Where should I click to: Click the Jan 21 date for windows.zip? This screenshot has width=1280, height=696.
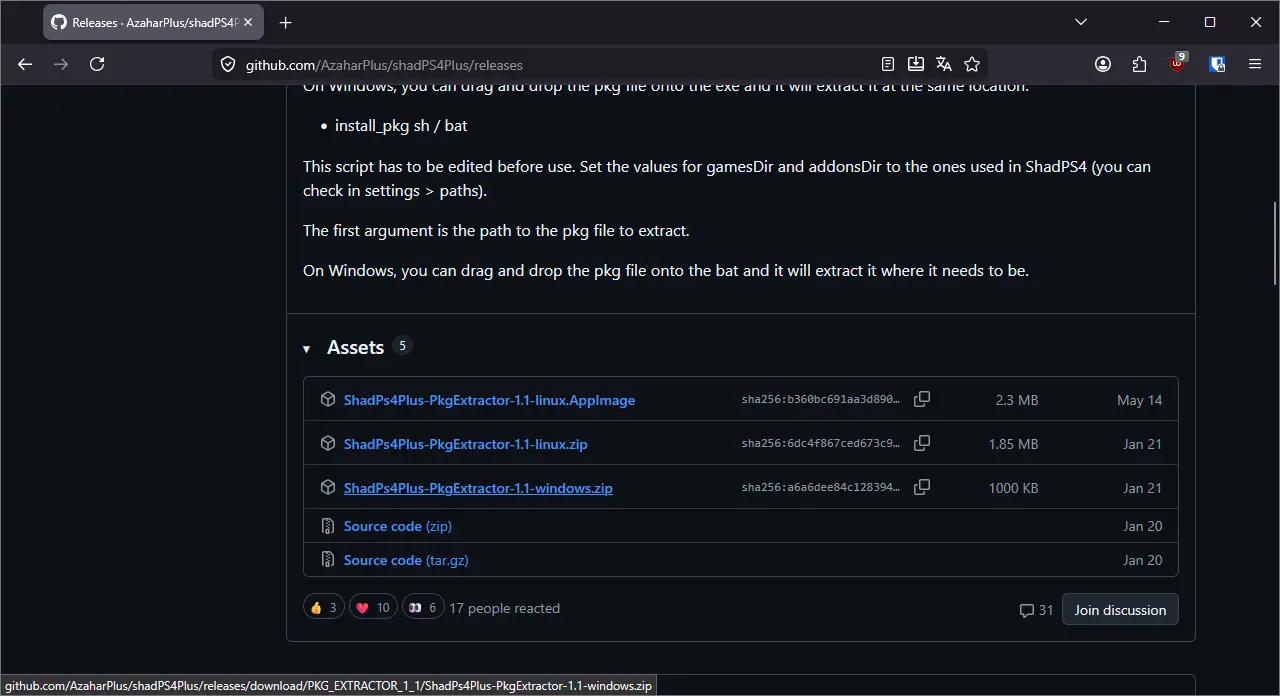point(1143,488)
